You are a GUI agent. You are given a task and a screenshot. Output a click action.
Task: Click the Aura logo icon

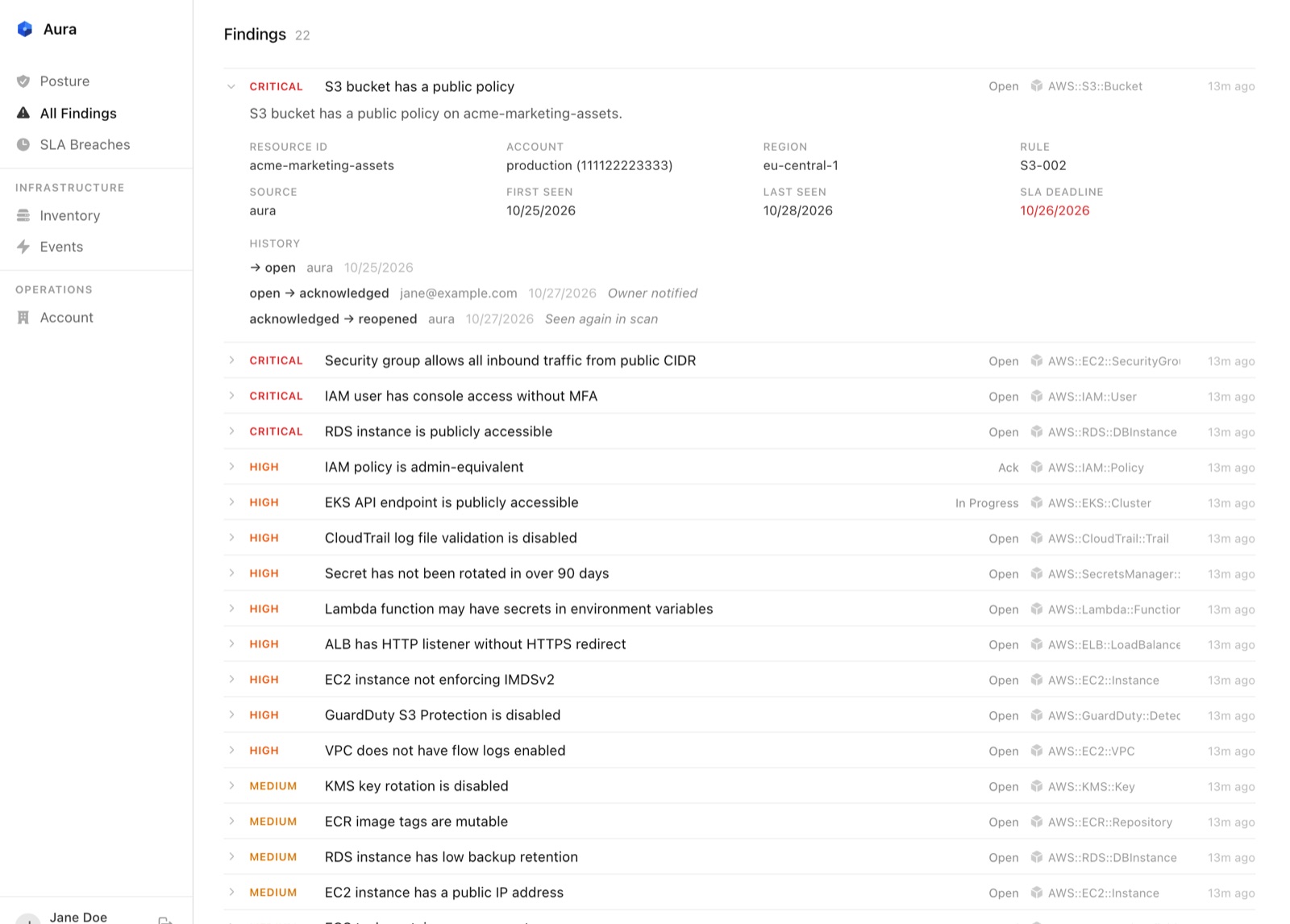point(25,29)
